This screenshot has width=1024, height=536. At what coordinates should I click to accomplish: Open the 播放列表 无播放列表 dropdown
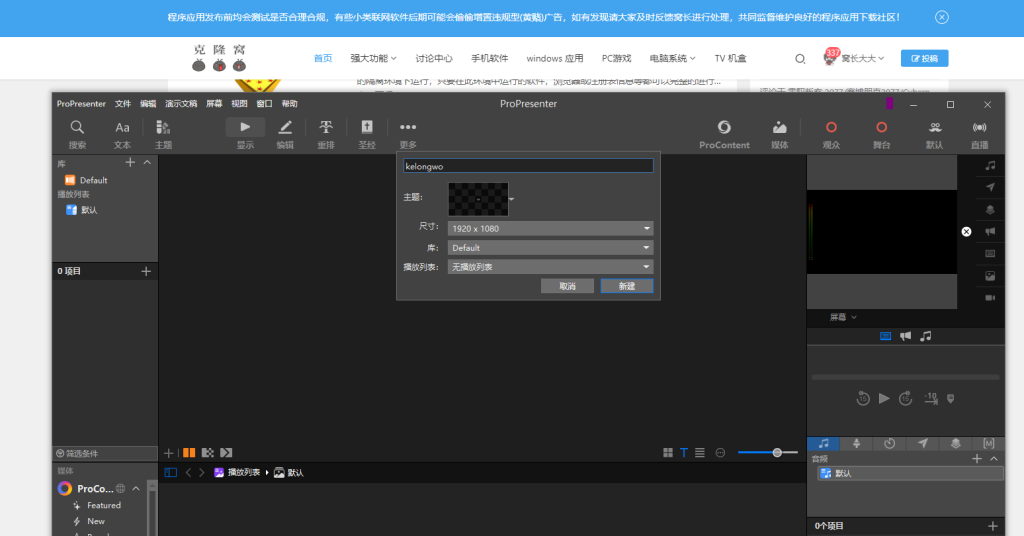(x=550, y=266)
